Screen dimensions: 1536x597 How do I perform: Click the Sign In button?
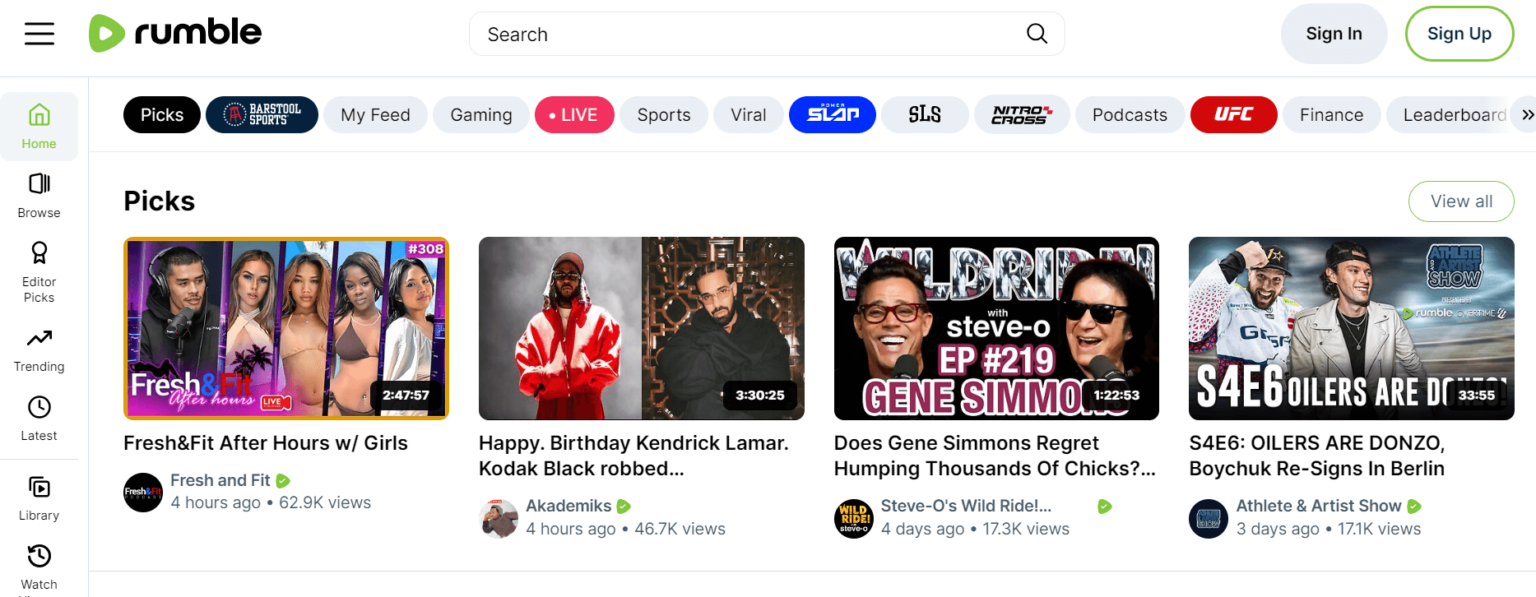(x=1334, y=33)
